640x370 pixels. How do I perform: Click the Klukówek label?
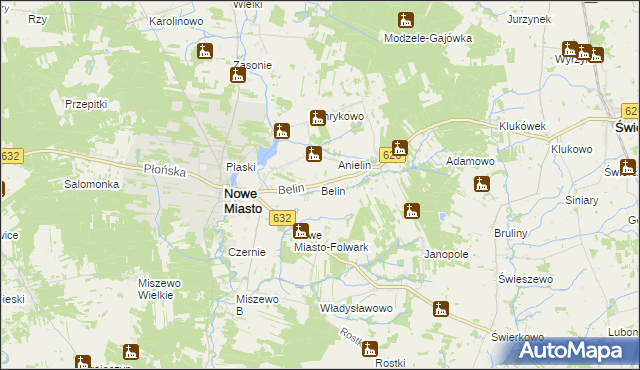coord(522,126)
